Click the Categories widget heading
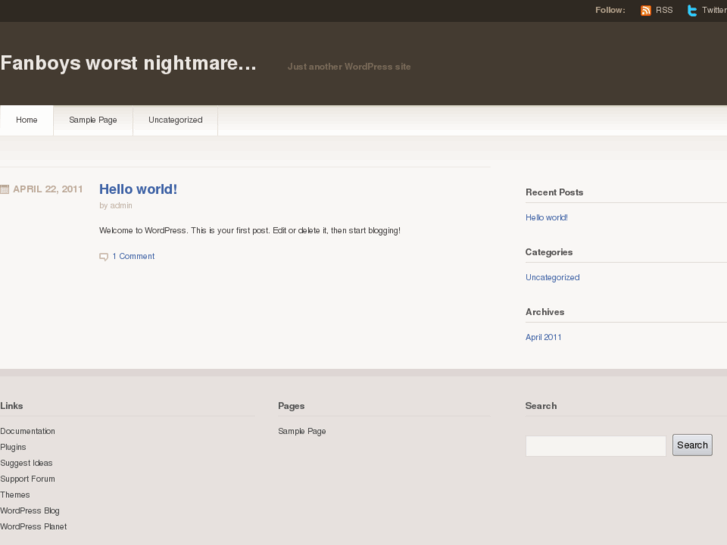The width and height of the screenshot is (727, 545). click(549, 252)
